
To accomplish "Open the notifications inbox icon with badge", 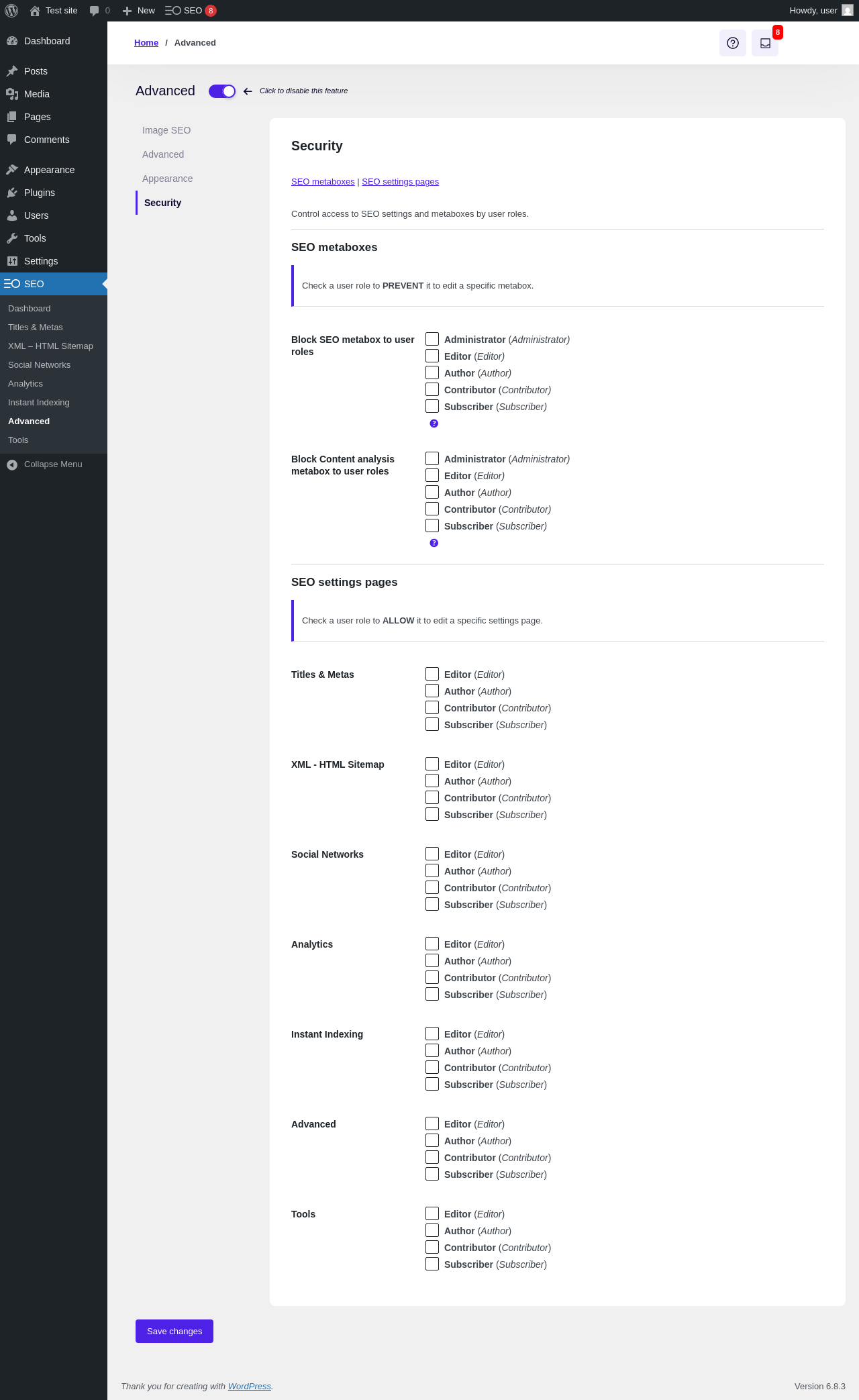I will [x=765, y=43].
